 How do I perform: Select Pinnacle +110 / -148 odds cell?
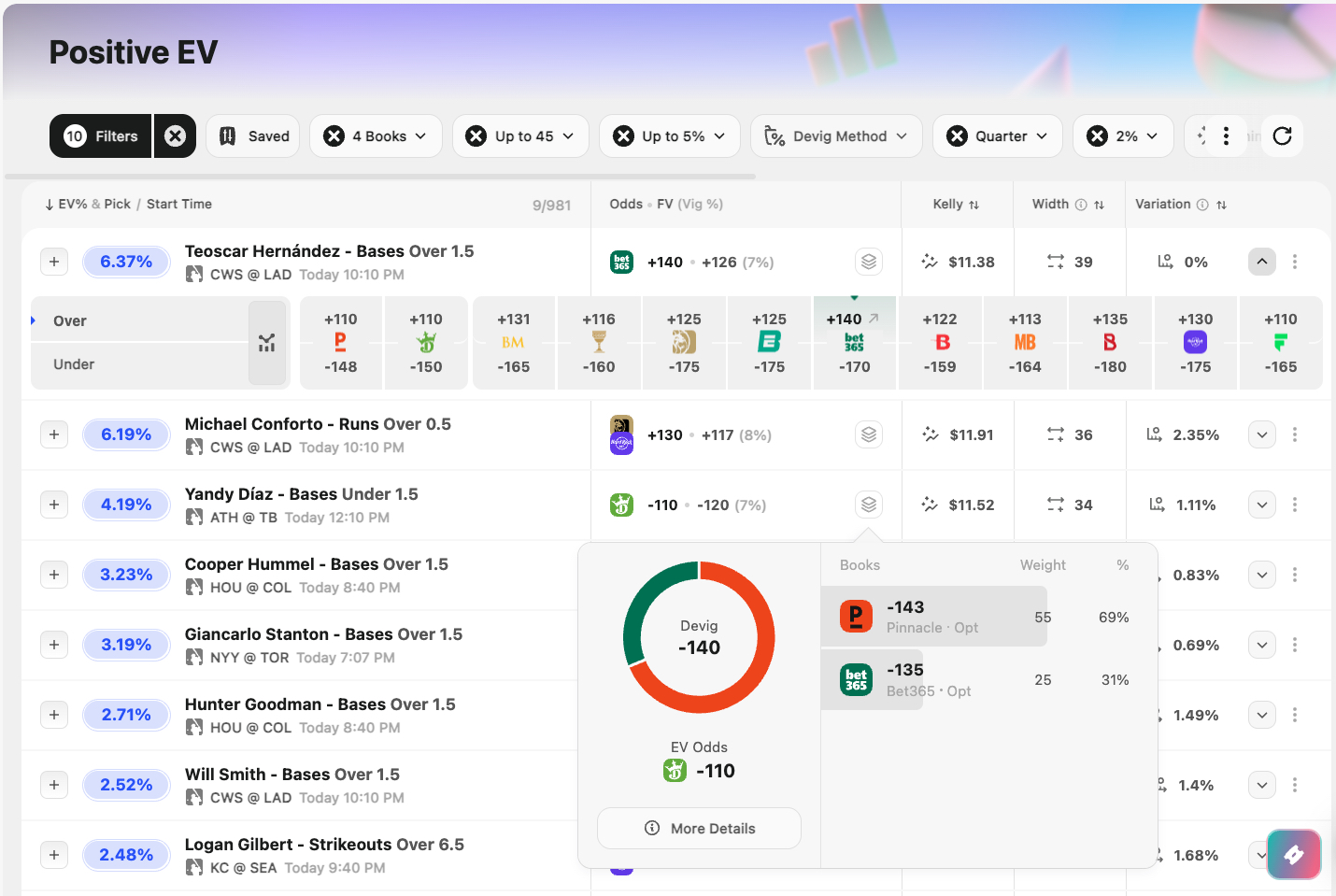click(341, 343)
